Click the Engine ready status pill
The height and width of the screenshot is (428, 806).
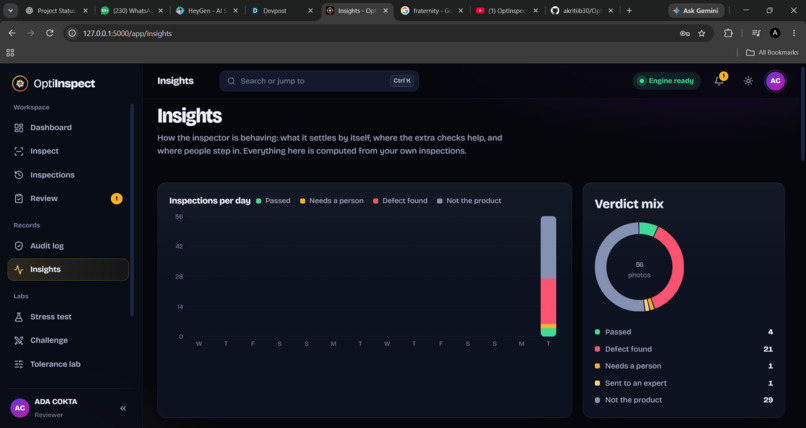tap(667, 81)
